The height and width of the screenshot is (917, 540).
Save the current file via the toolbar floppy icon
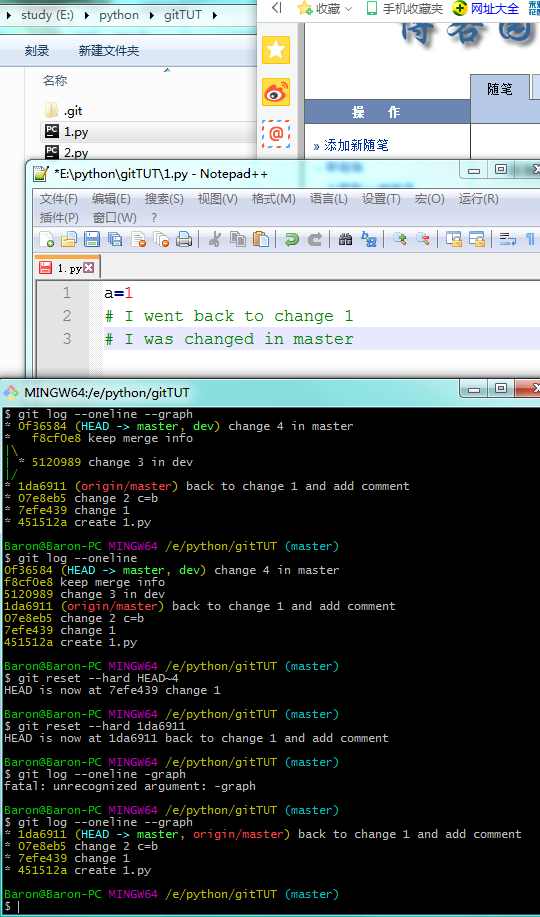pos(92,239)
